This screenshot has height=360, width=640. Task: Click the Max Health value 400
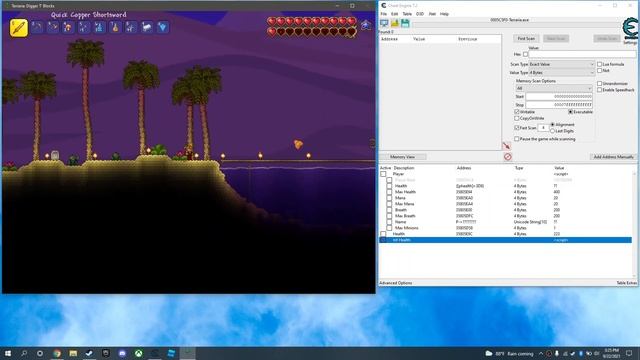557,192
